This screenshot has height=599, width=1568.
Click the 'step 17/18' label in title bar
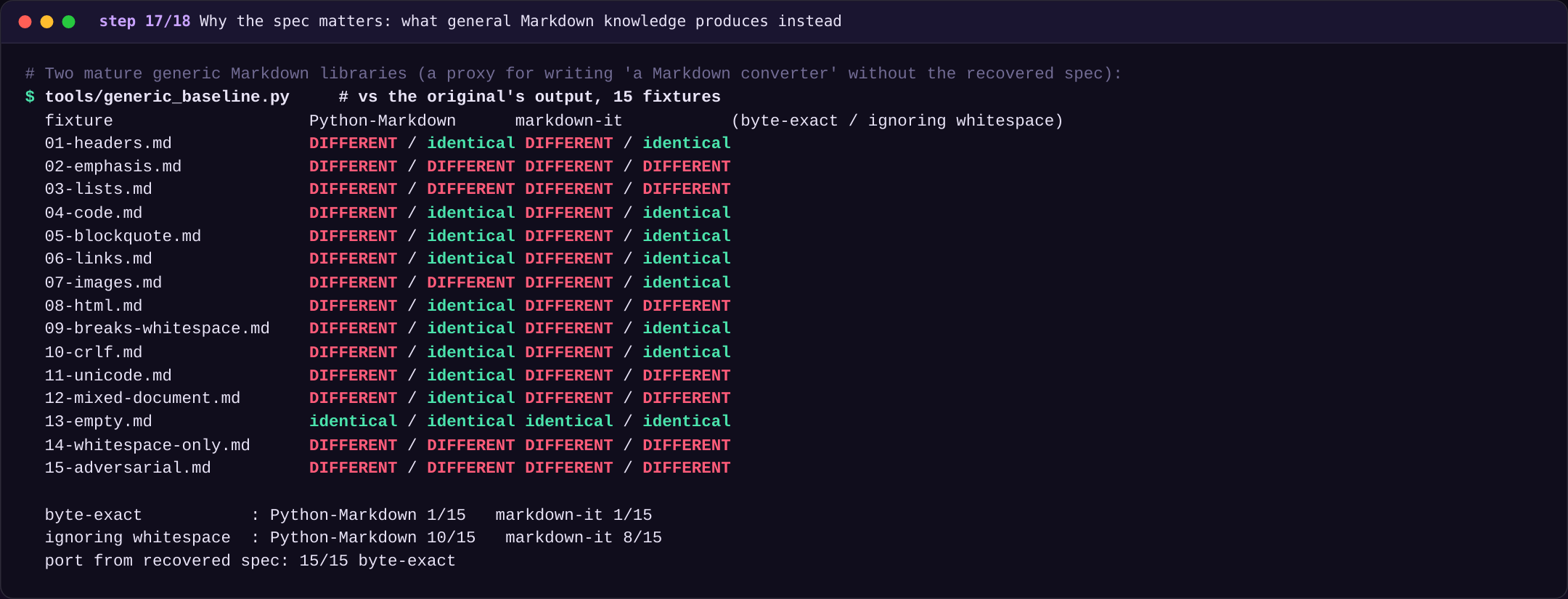point(144,21)
